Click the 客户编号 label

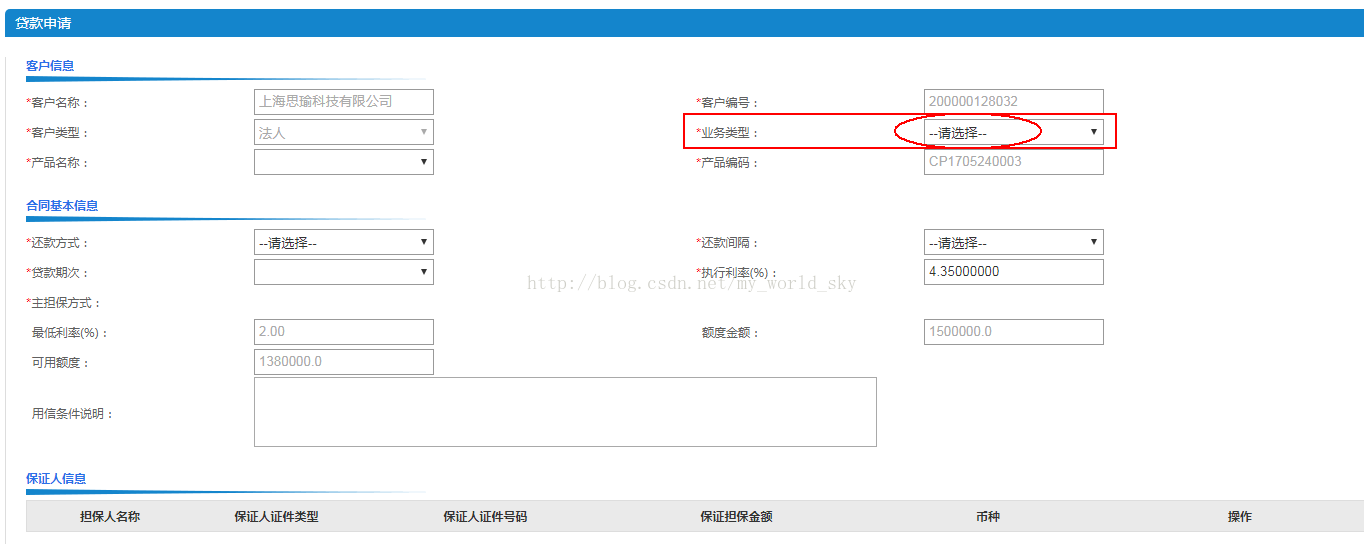728,103
